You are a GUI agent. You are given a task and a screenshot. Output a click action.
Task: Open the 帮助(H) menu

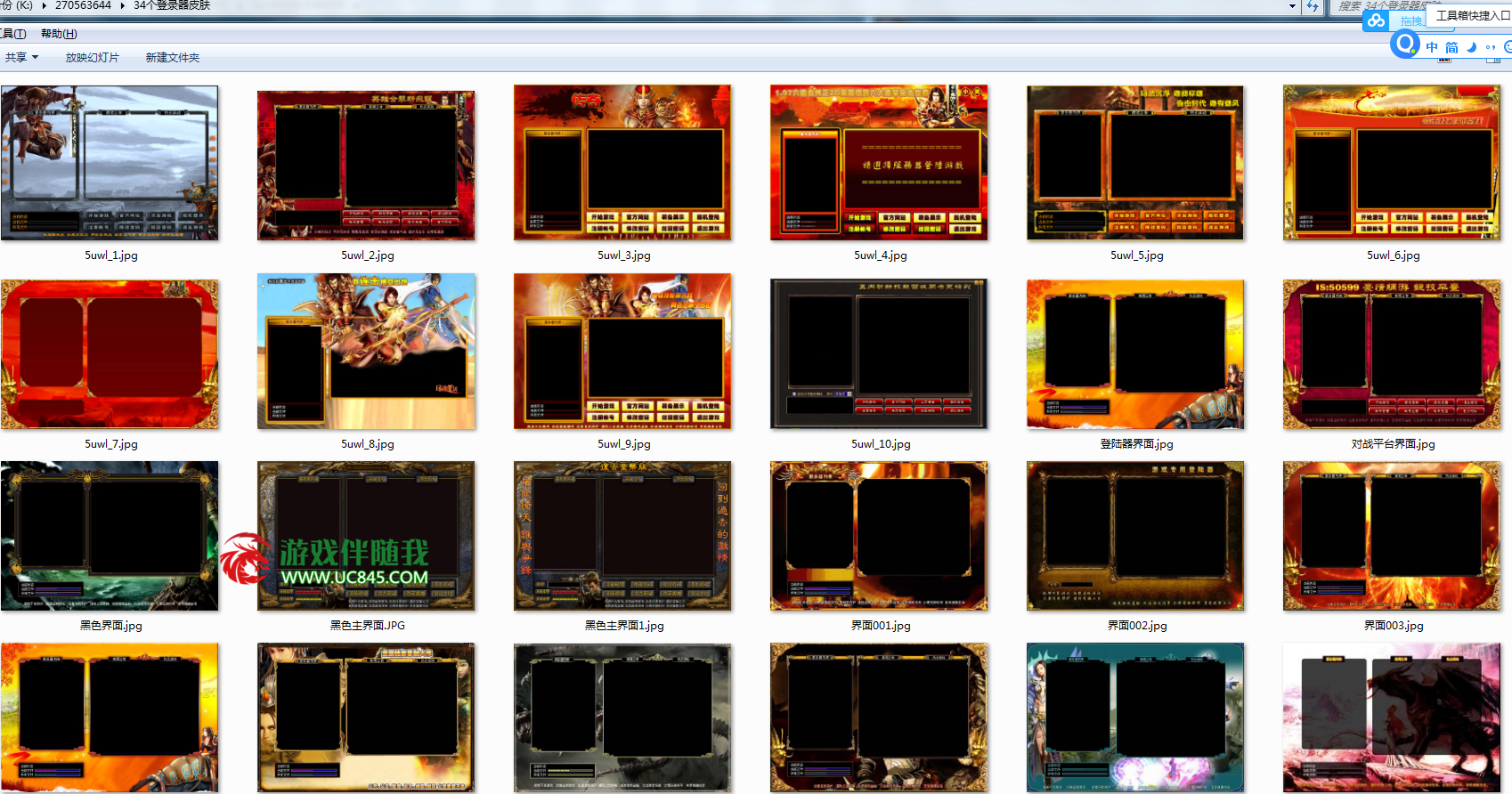coord(59,34)
